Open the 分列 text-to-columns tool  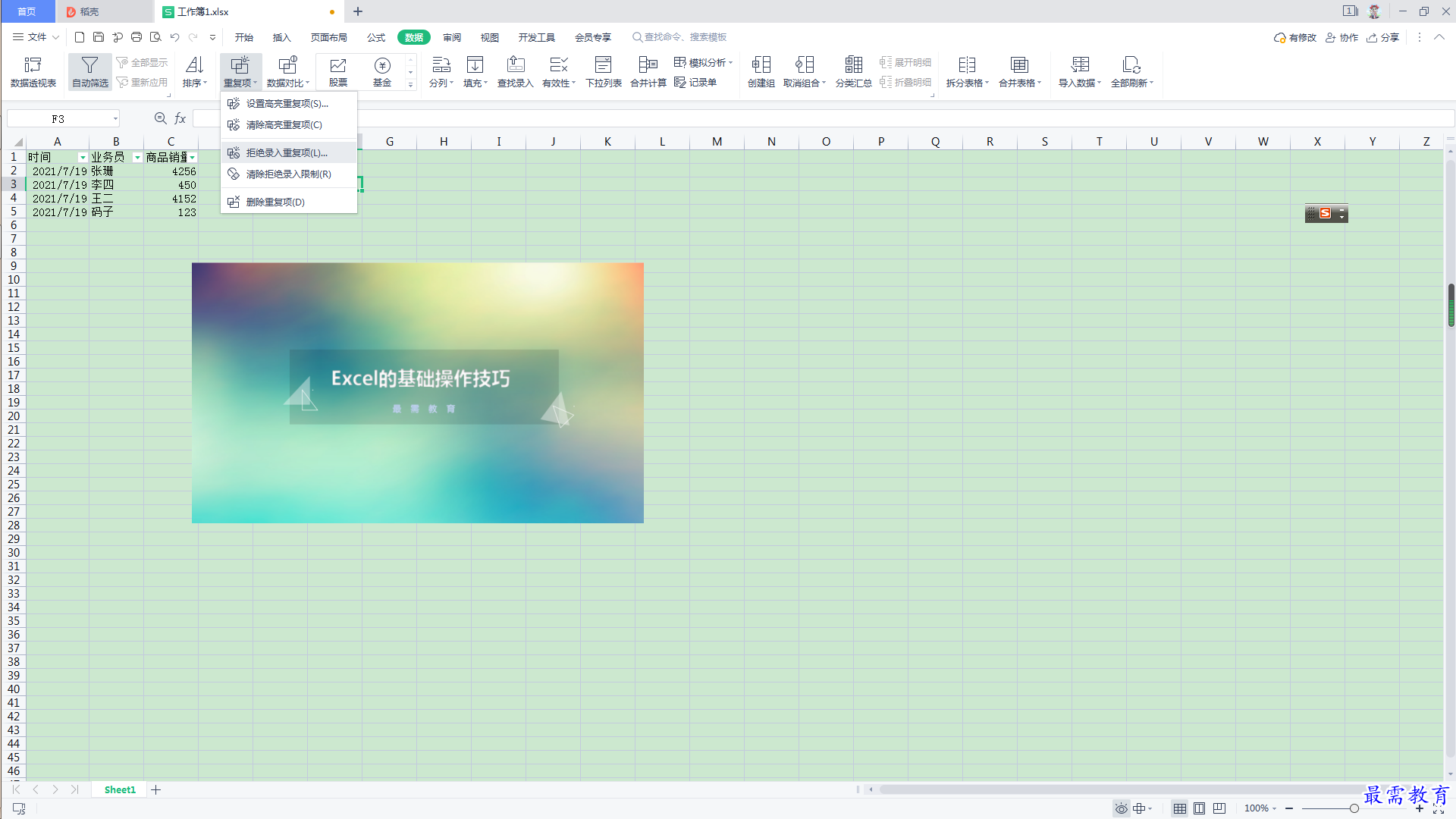pyautogui.click(x=441, y=72)
